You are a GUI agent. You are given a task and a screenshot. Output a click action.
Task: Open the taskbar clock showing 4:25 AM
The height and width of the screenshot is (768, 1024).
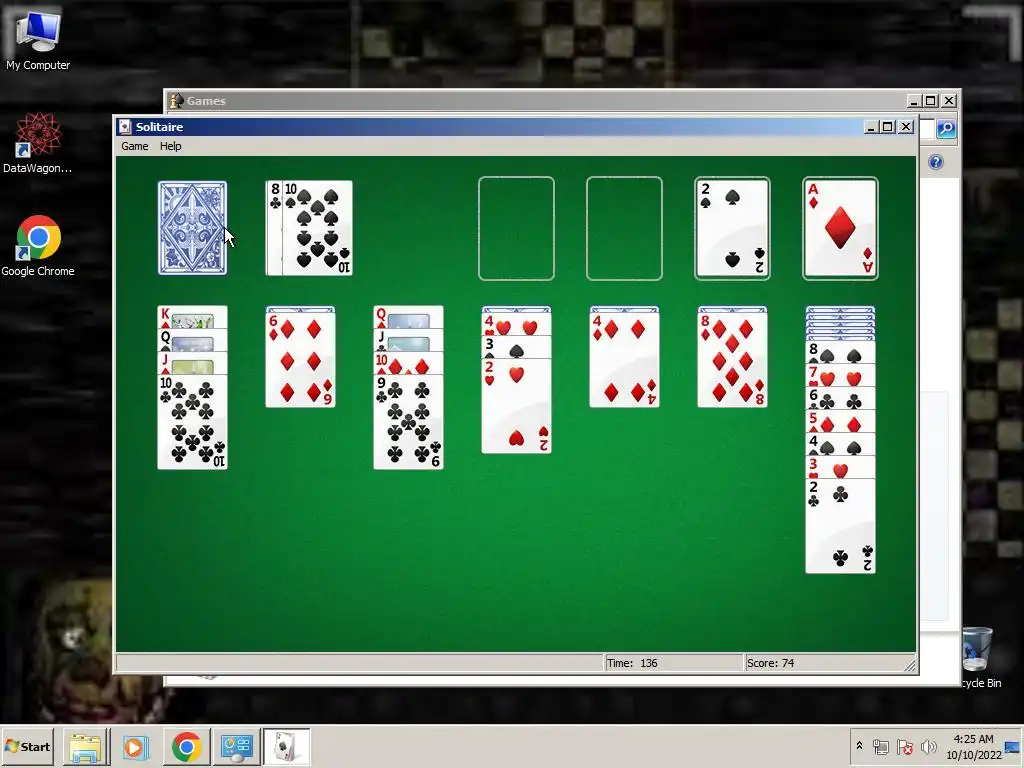(974, 746)
